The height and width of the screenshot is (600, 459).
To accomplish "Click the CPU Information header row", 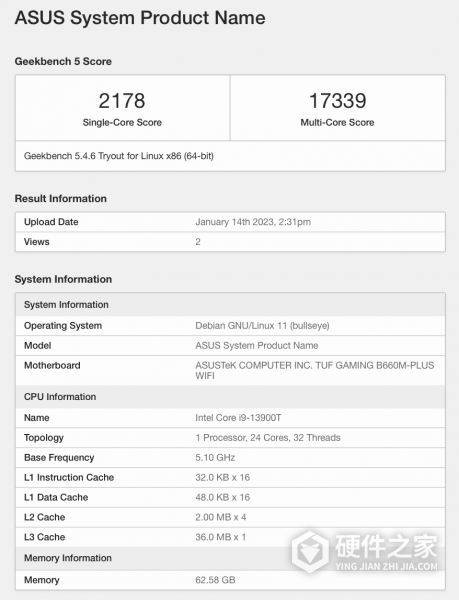I will pyautogui.click(x=230, y=396).
